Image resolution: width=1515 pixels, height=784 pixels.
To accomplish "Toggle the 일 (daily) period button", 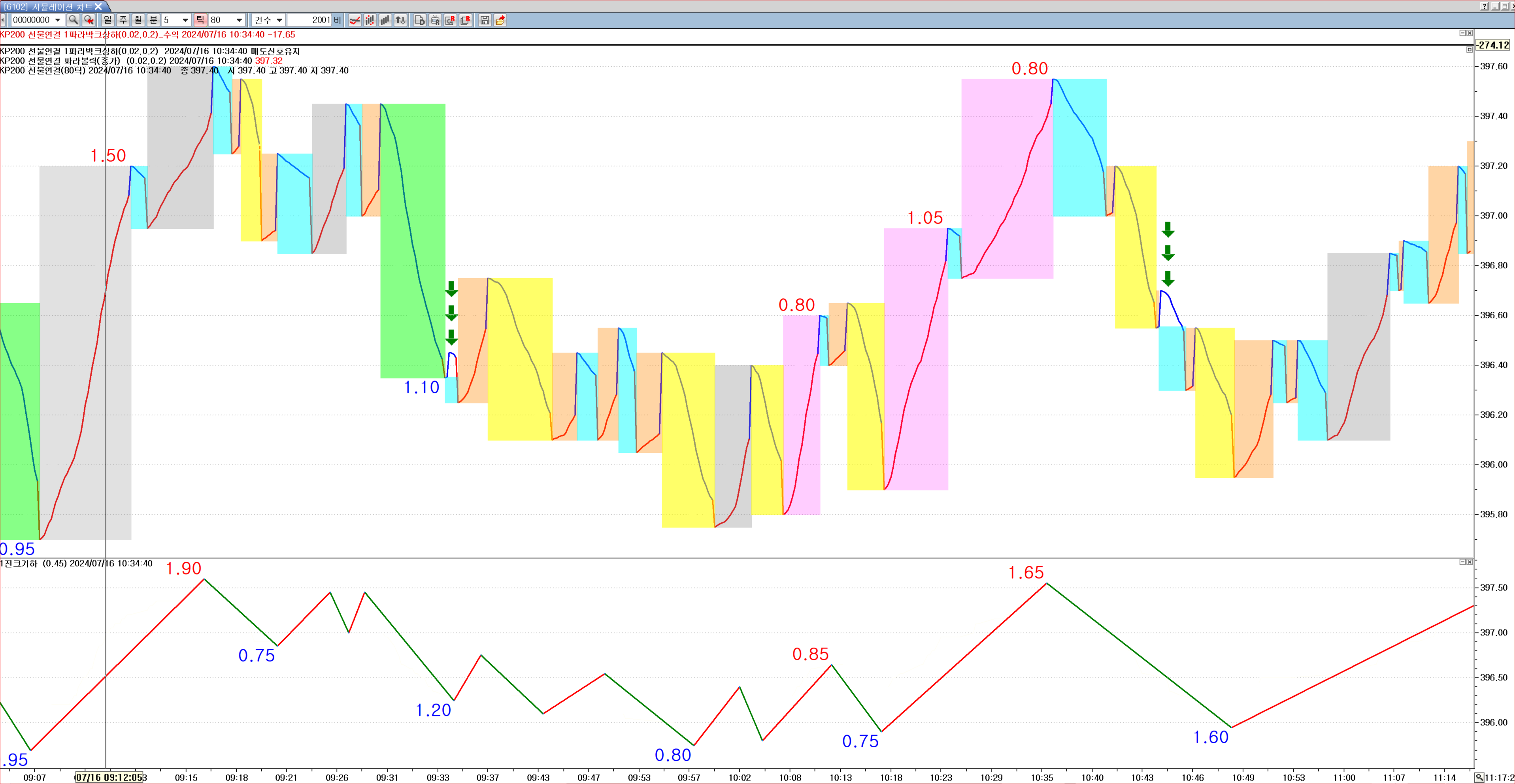I will (108, 20).
